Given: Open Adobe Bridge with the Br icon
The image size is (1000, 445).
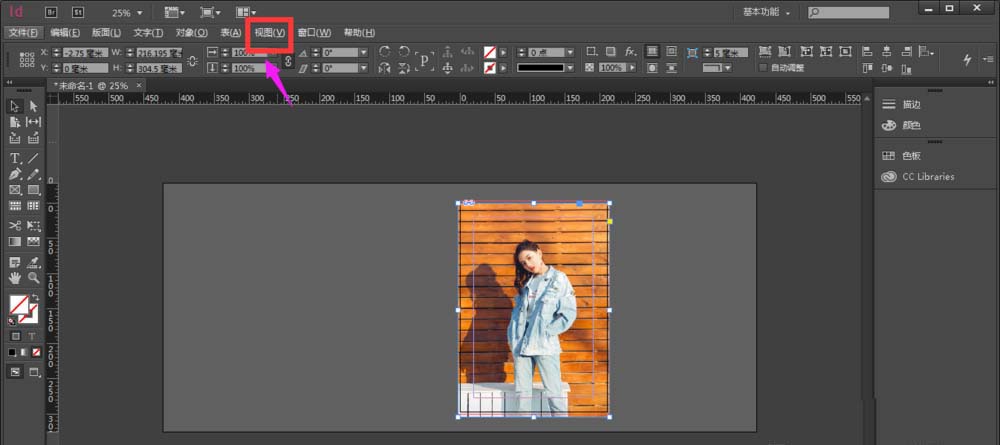Looking at the screenshot, I should click(x=52, y=13).
